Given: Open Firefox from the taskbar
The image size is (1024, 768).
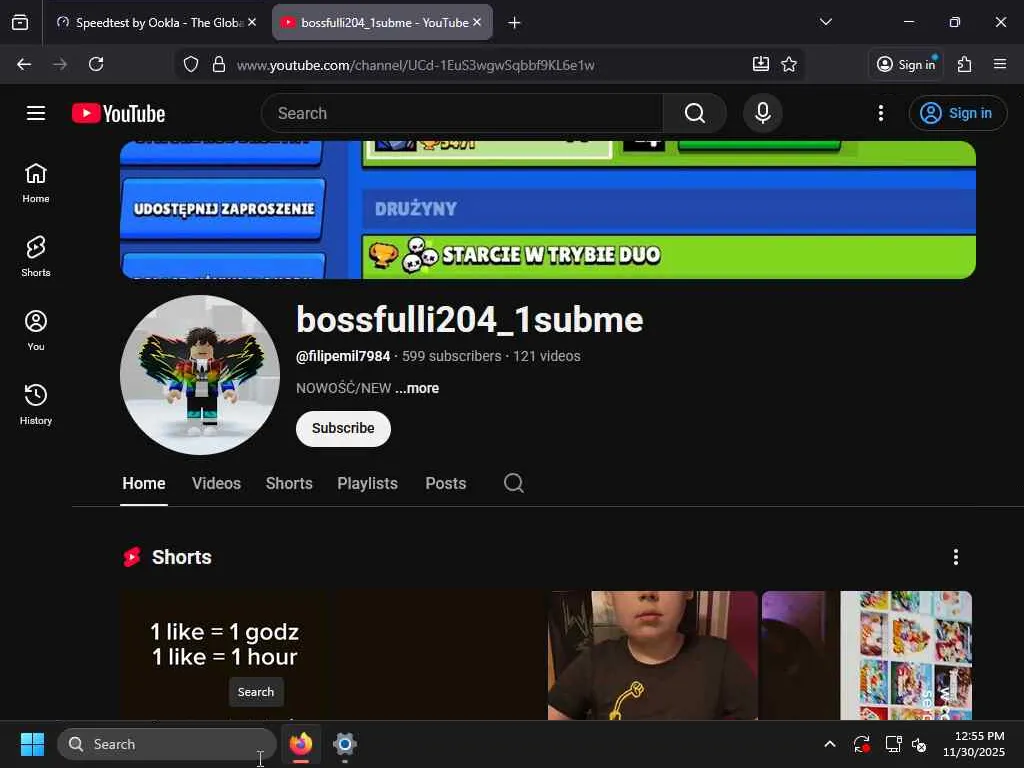Looking at the screenshot, I should coord(300,744).
